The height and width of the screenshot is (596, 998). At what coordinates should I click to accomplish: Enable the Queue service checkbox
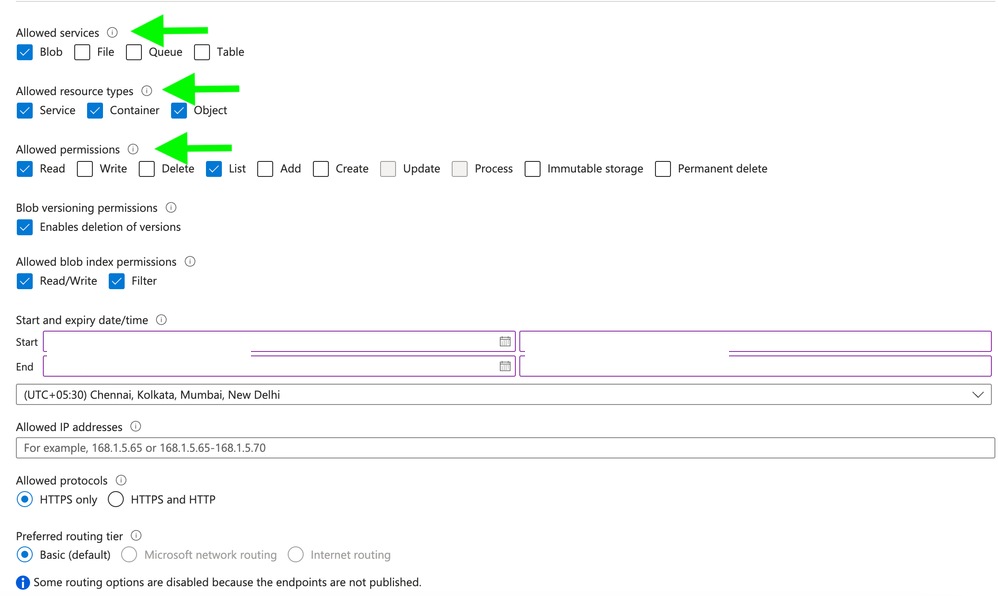(x=134, y=52)
